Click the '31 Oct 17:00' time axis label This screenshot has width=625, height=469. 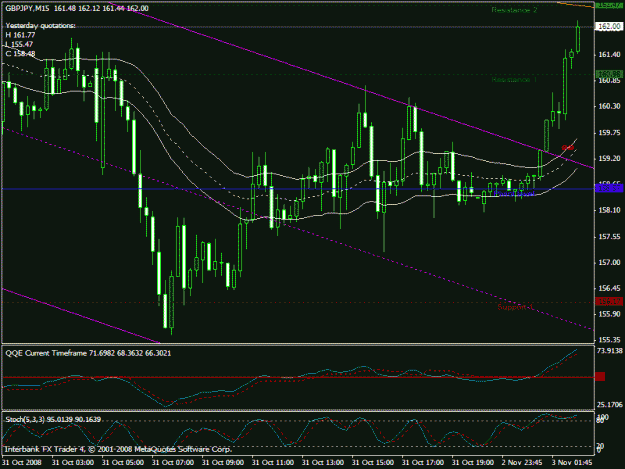tap(423, 463)
